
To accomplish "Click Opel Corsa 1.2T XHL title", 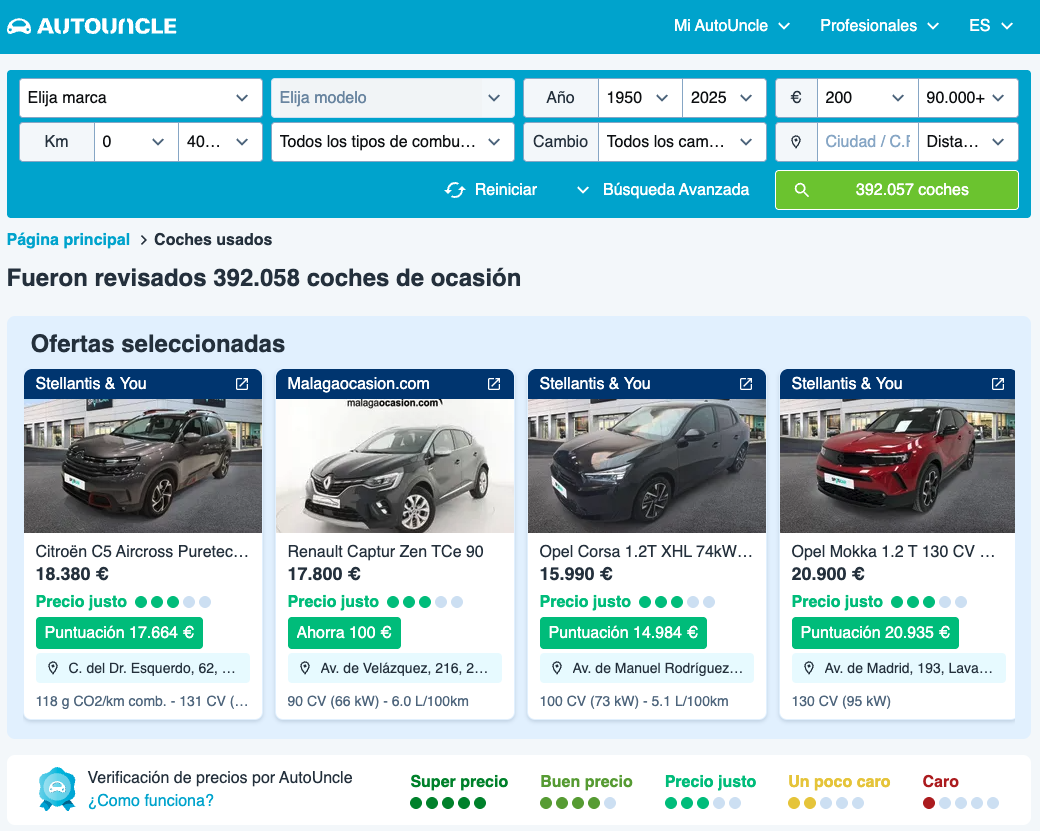I will pos(646,552).
